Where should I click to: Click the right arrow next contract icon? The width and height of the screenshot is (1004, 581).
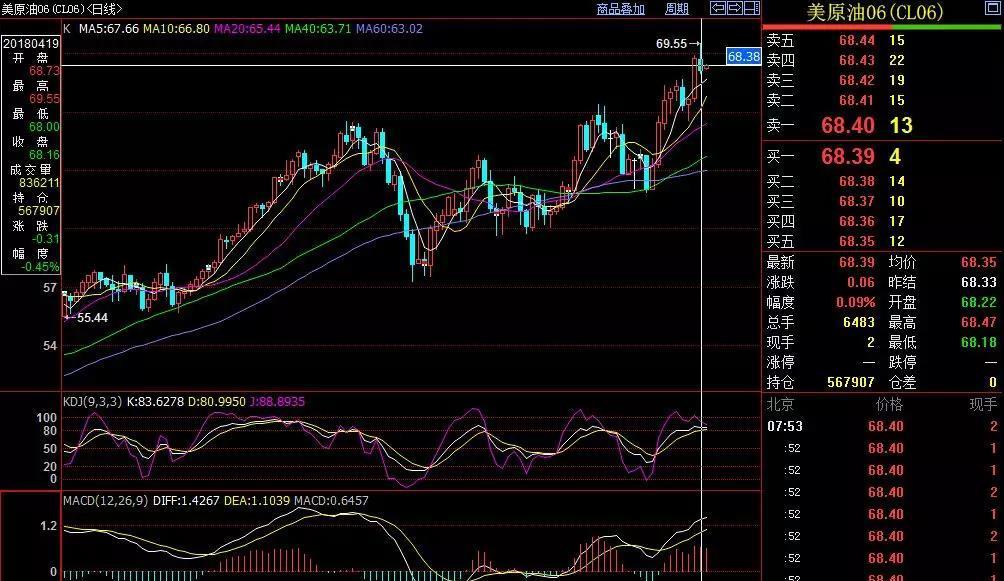734,8
